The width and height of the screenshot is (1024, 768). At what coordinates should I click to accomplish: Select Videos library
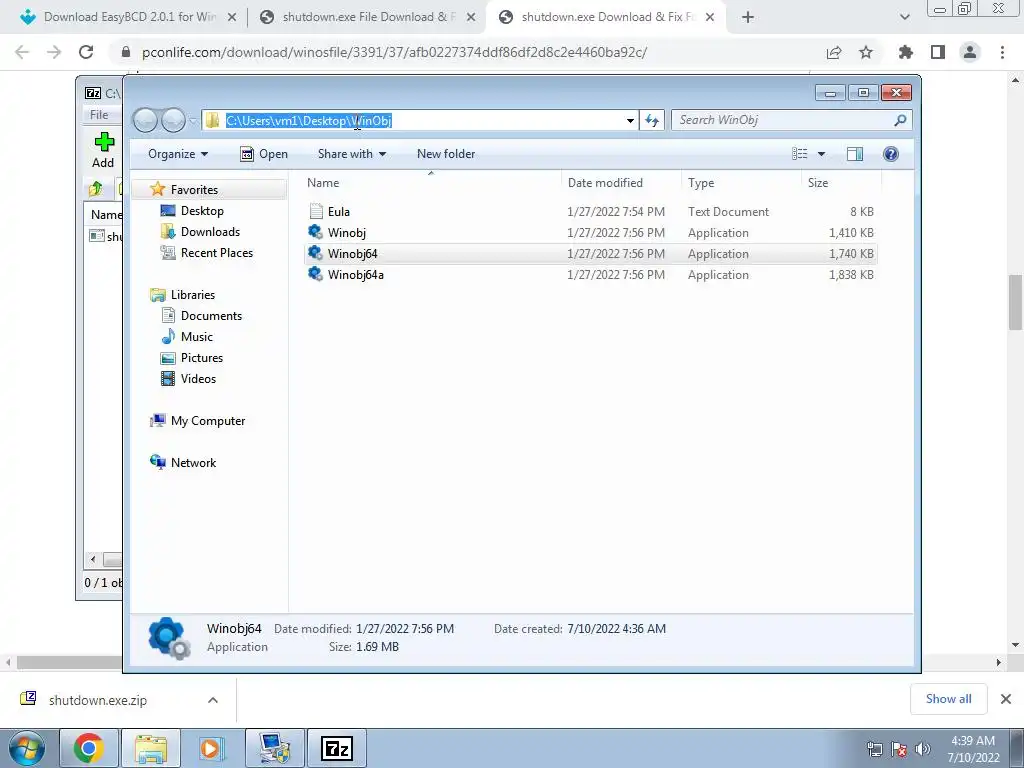click(198, 378)
